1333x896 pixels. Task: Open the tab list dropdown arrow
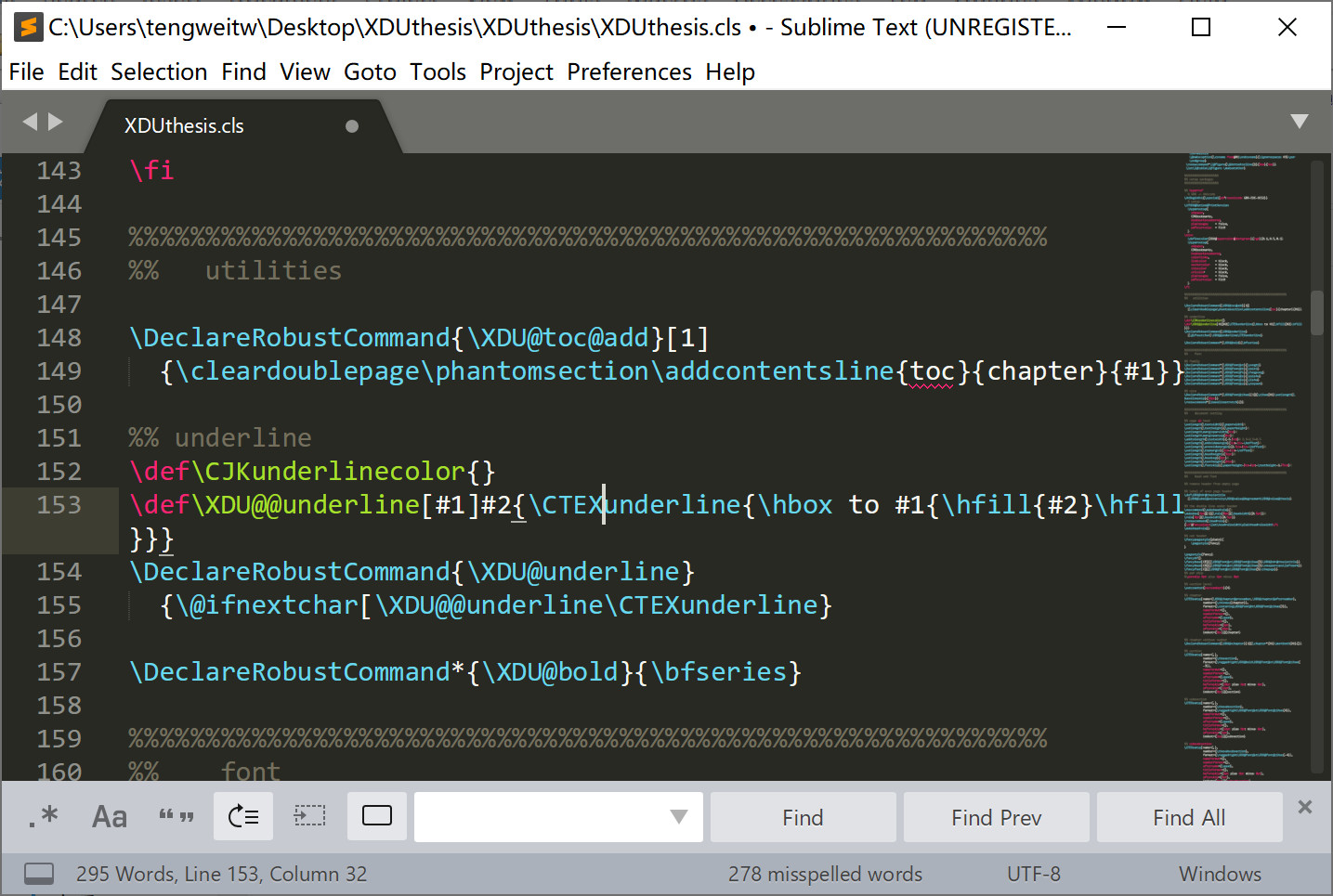[1300, 122]
